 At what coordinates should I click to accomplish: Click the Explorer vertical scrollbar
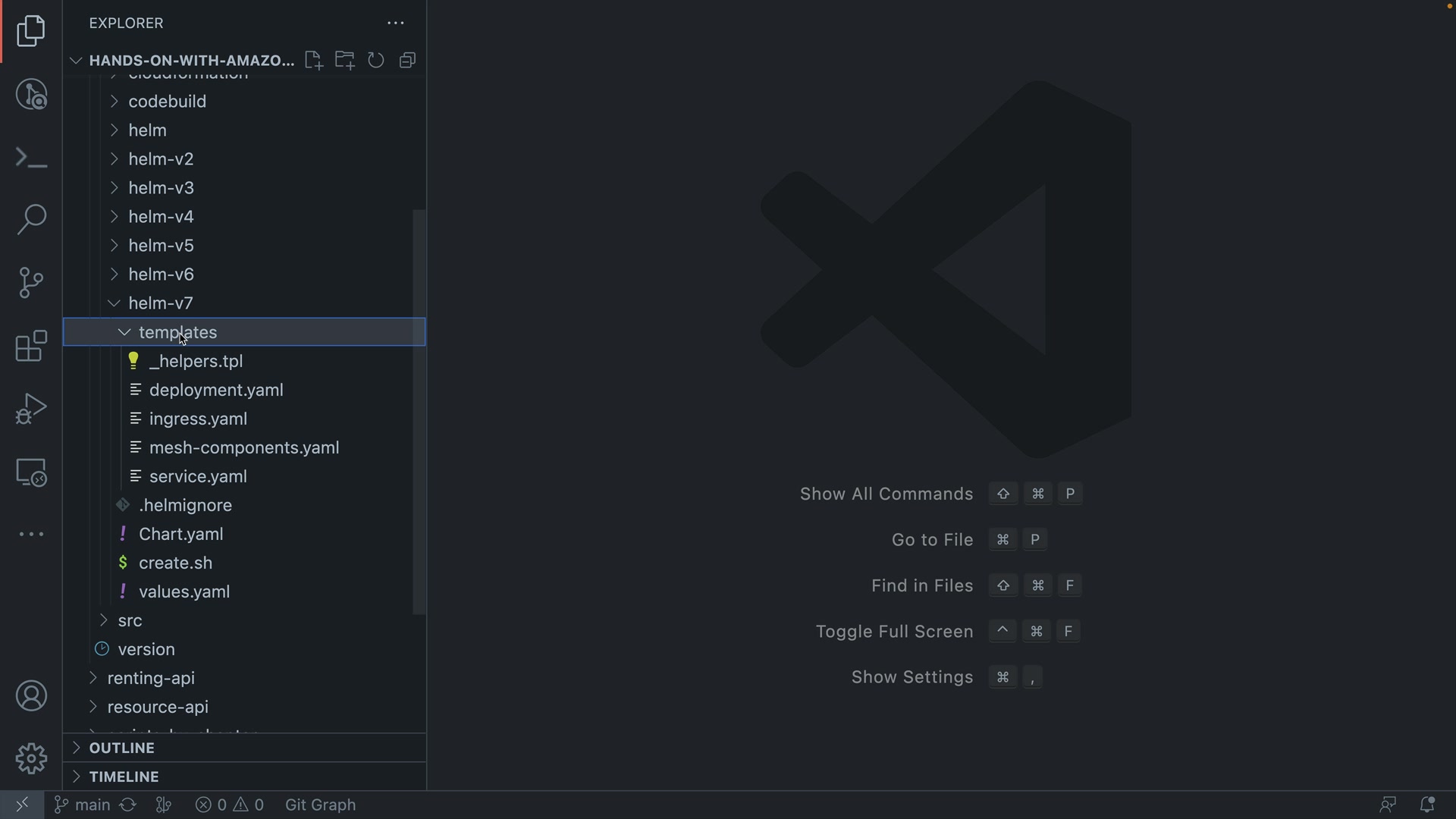pos(419,409)
